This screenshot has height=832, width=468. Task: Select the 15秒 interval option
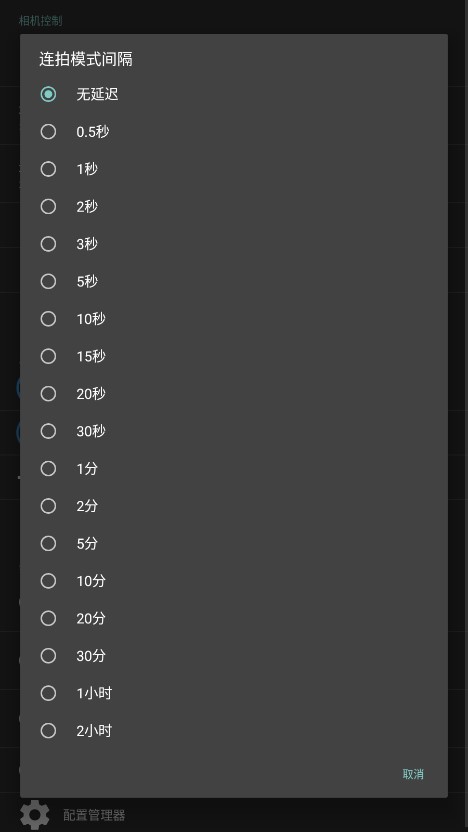tap(233, 356)
